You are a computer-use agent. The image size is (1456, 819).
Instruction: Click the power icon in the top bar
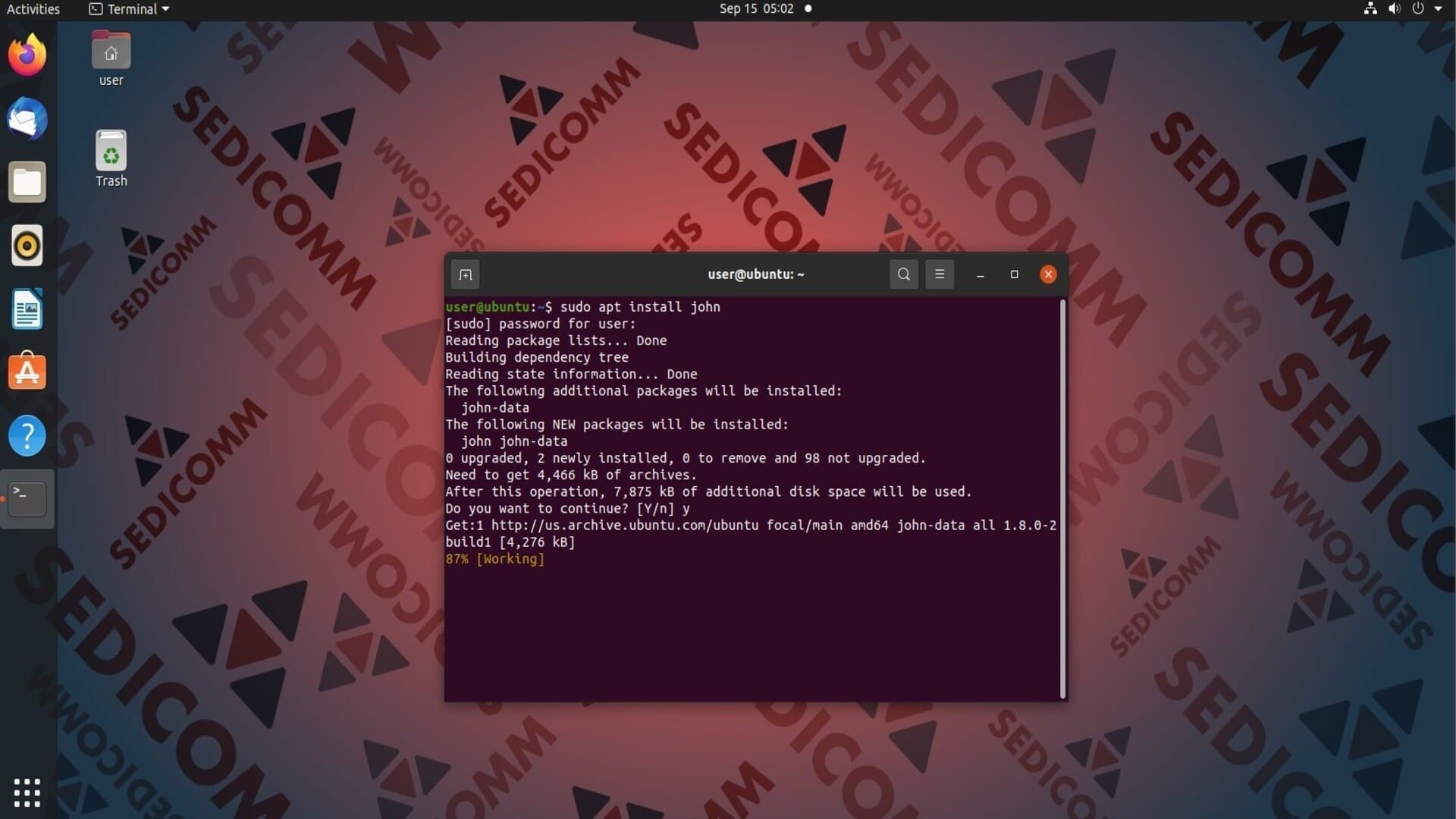coord(1417,9)
